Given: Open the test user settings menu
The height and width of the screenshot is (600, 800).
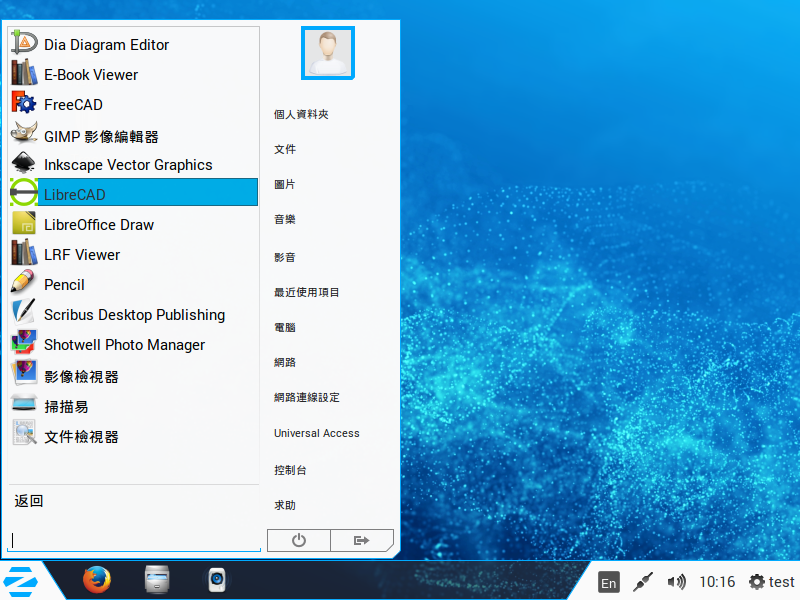Looking at the screenshot, I should [771, 582].
